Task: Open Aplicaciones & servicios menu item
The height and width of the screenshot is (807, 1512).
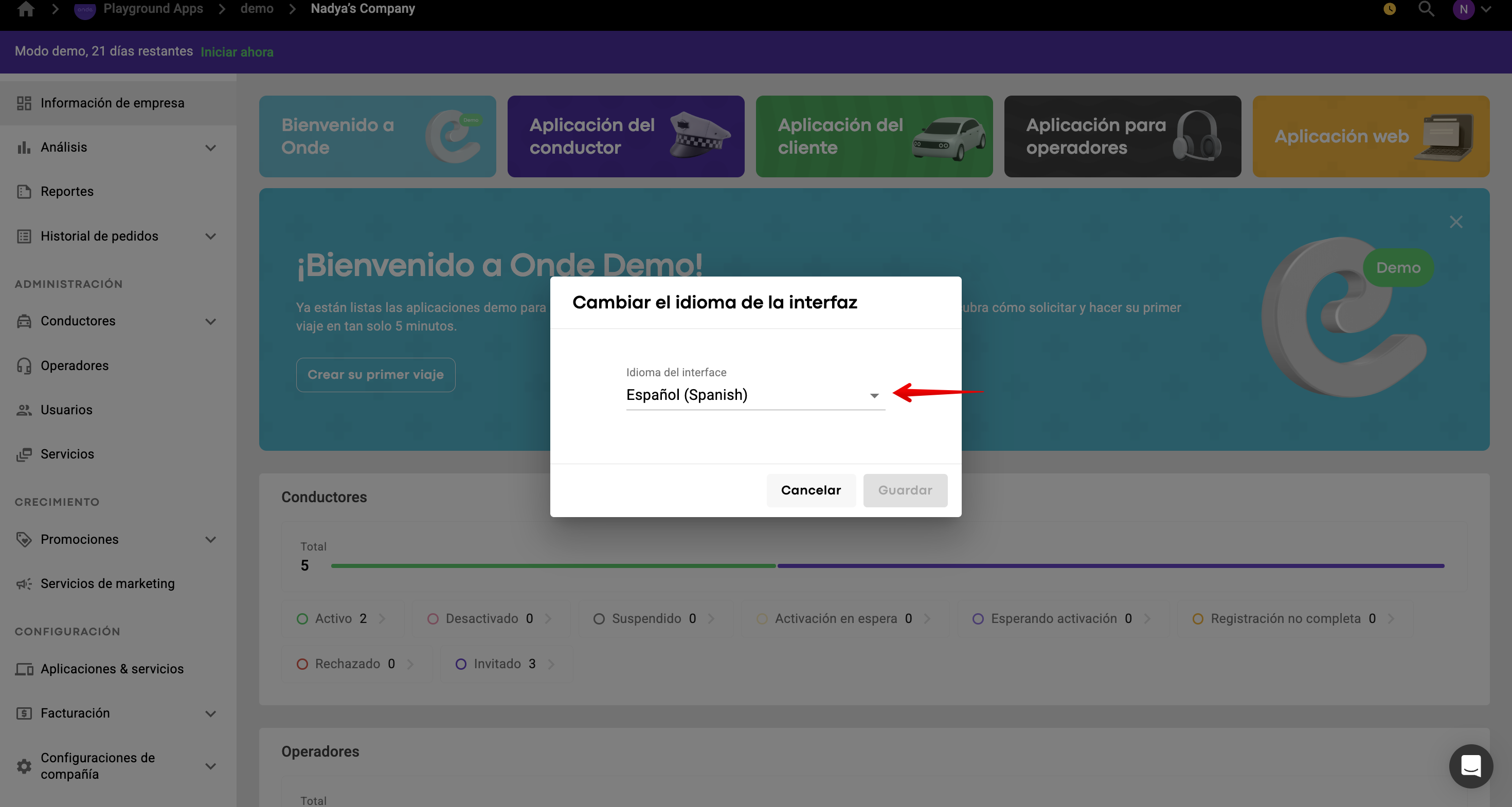Action: coord(112,669)
